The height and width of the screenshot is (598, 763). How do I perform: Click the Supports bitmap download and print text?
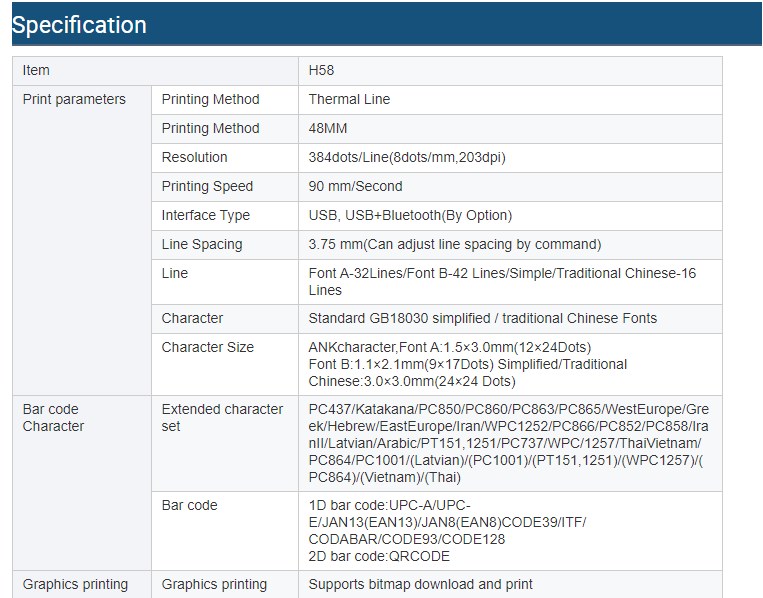coord(420,584)
